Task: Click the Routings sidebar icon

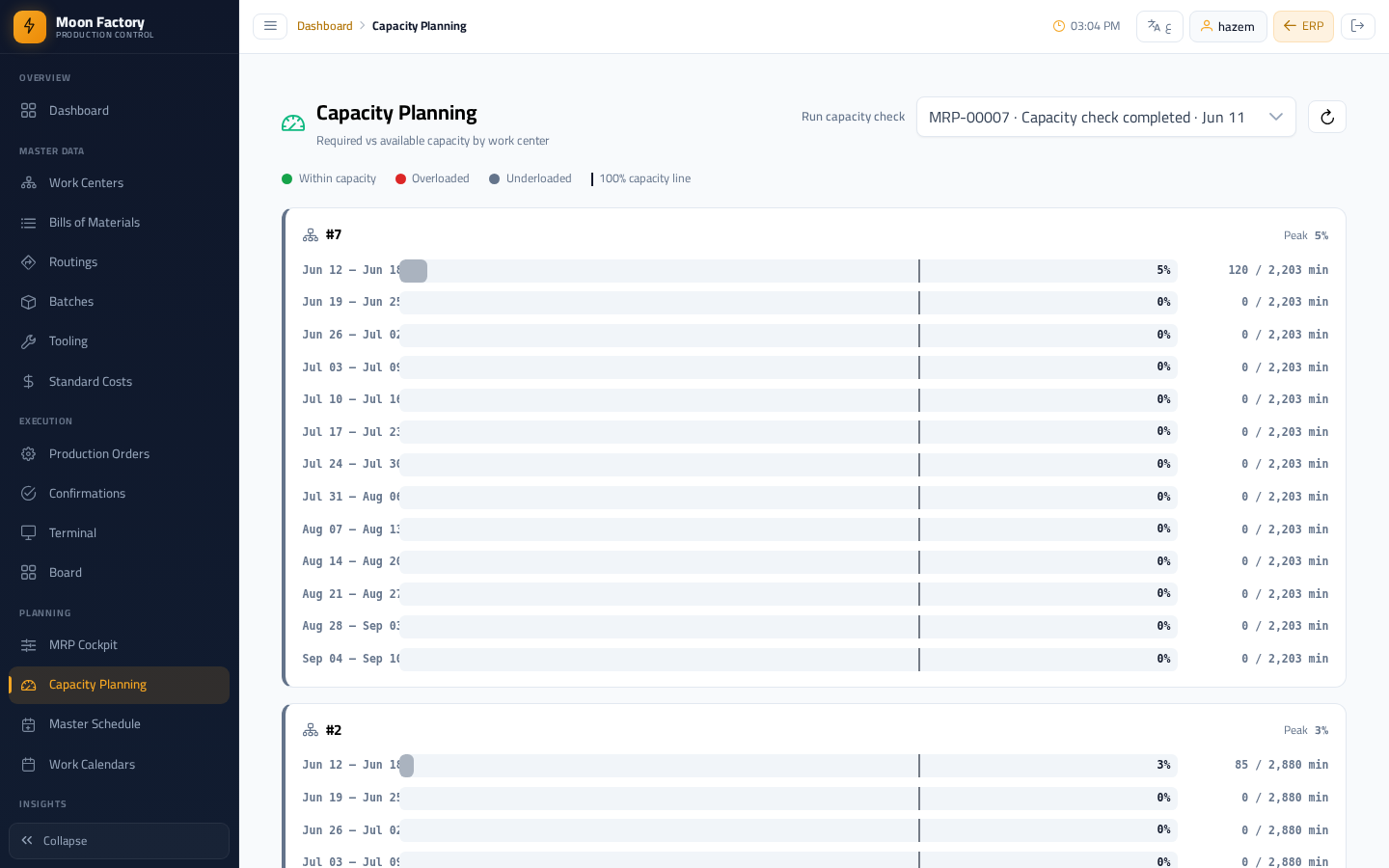Action: click(29, 262)
